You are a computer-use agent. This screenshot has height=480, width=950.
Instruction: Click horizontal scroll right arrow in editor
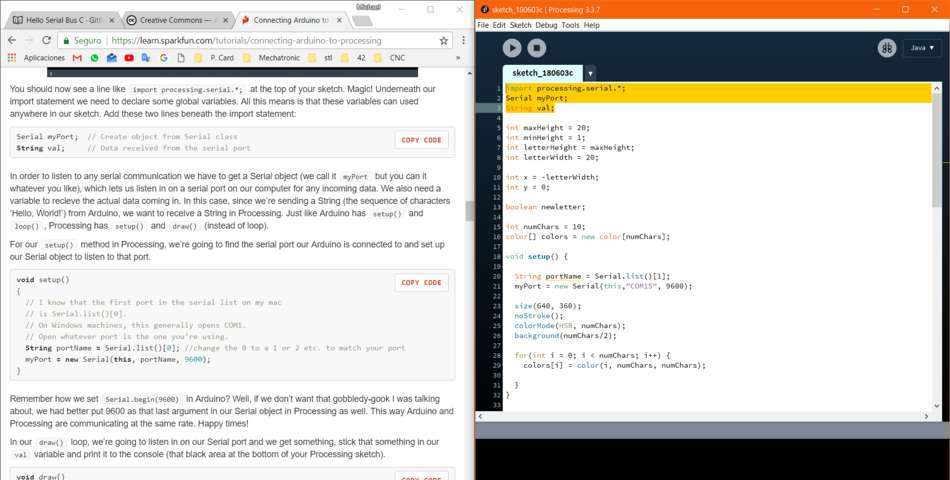(926, 416)
